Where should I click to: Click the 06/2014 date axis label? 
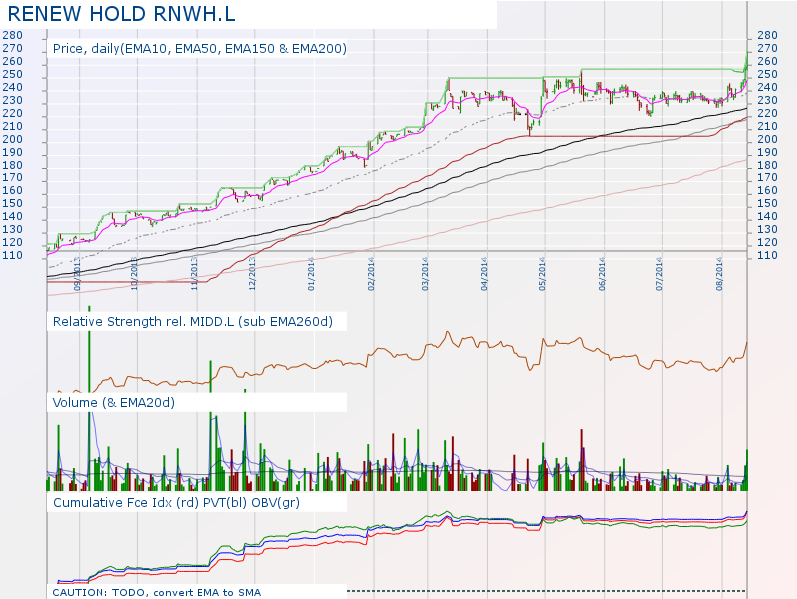point(602,274)
